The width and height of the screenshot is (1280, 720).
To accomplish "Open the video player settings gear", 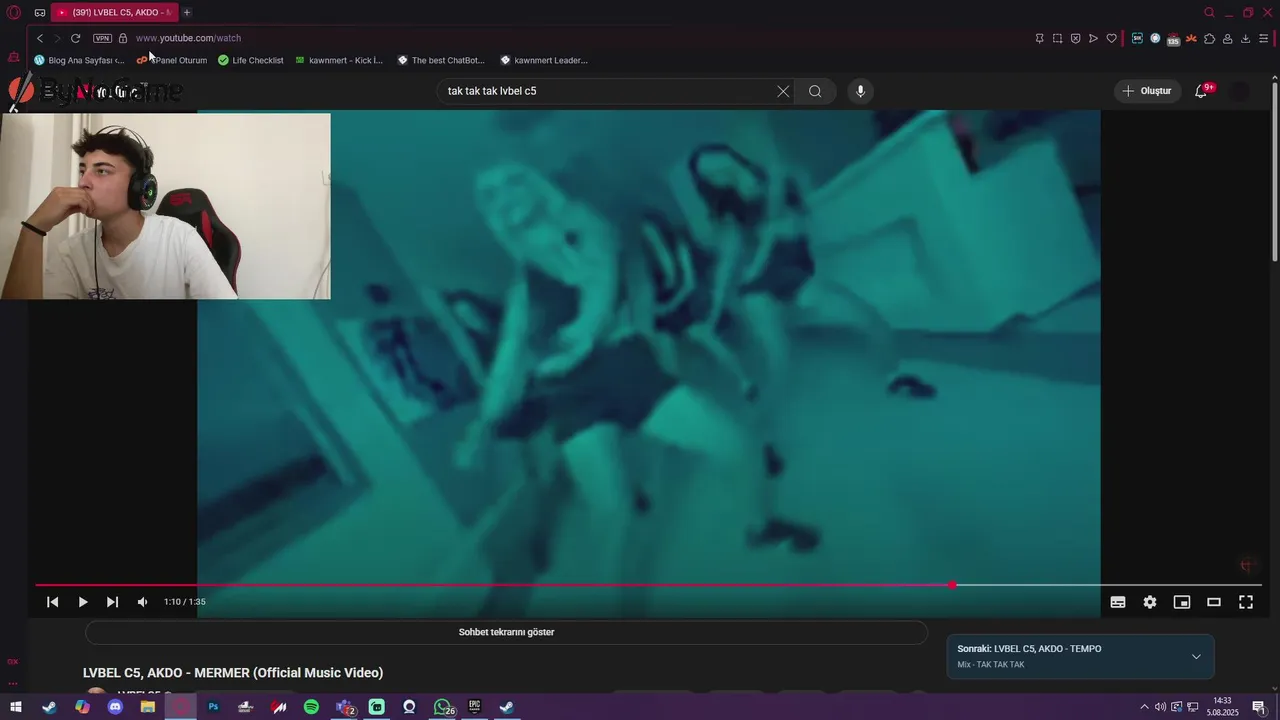I will click(x=1150, y=602).
